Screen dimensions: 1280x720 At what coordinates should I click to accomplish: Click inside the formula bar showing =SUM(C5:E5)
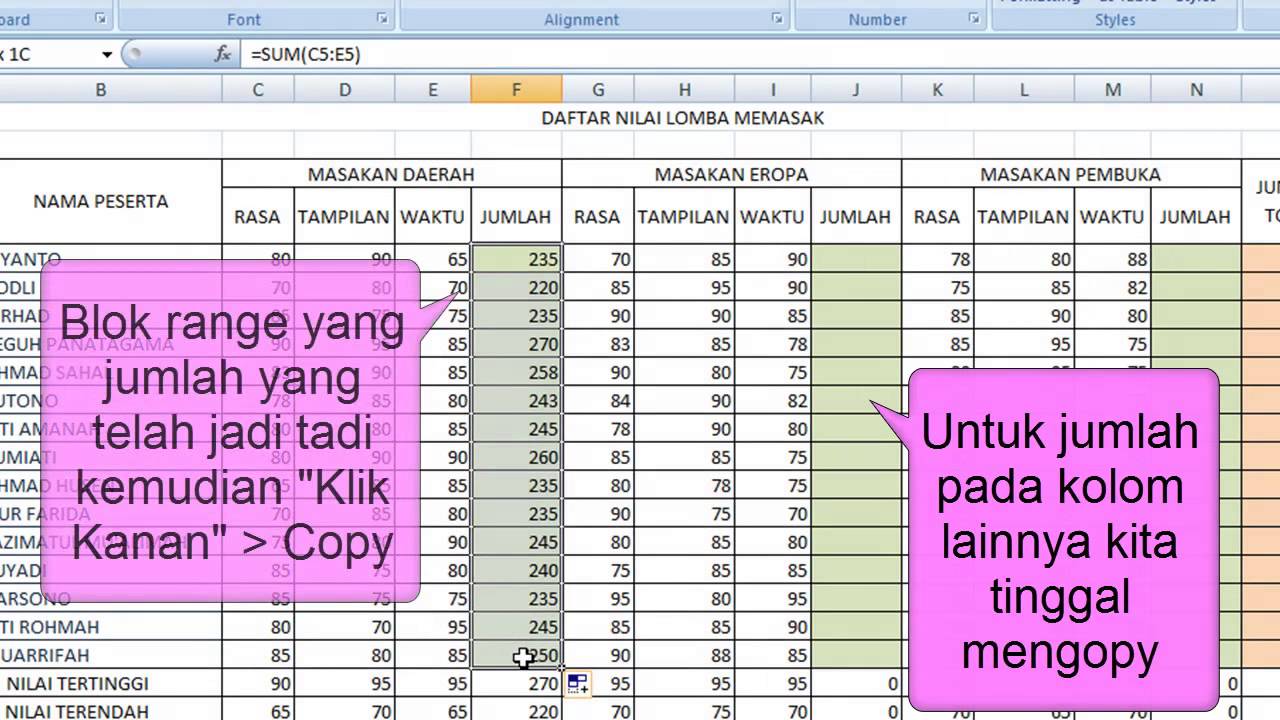760,54
